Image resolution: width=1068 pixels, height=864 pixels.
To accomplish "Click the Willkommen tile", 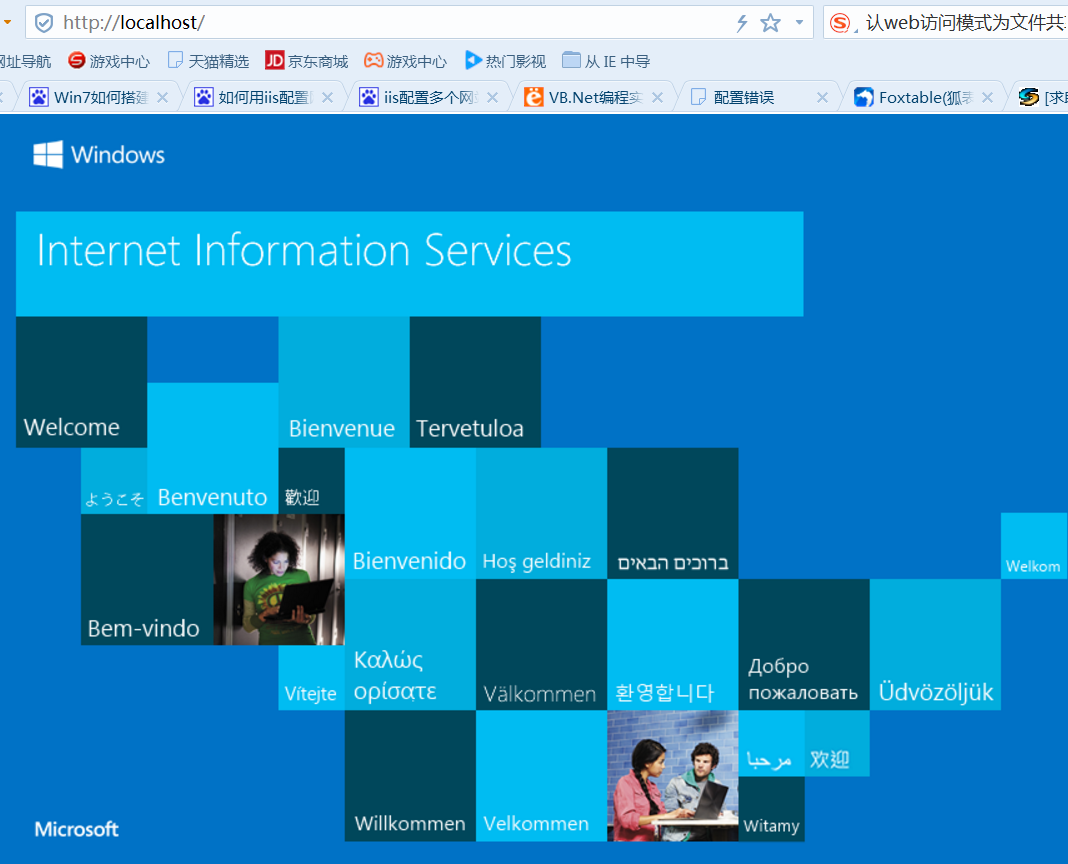I will coord(410,776).
